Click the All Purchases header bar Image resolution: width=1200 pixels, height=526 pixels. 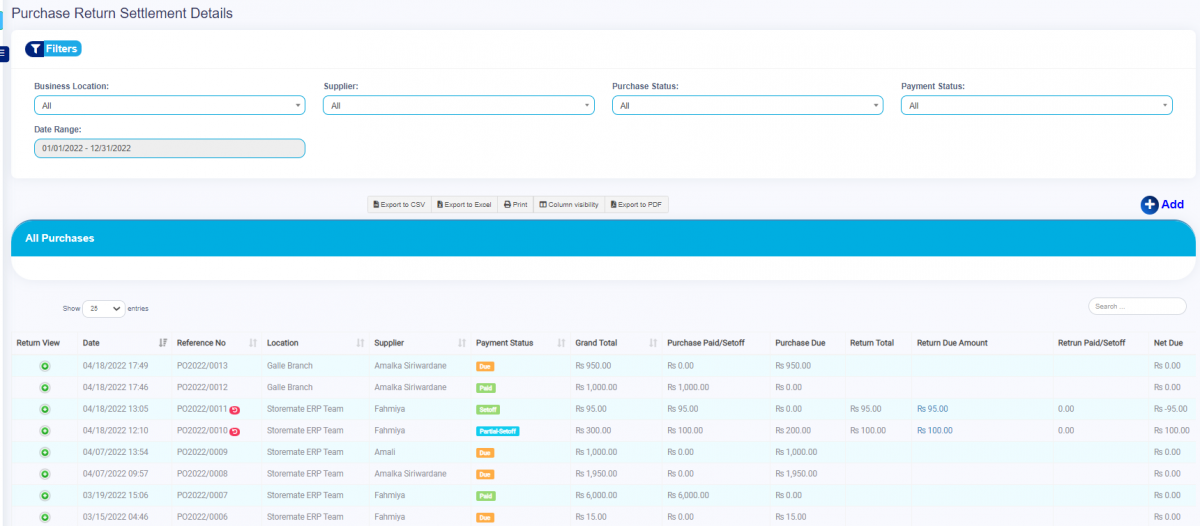603,238
